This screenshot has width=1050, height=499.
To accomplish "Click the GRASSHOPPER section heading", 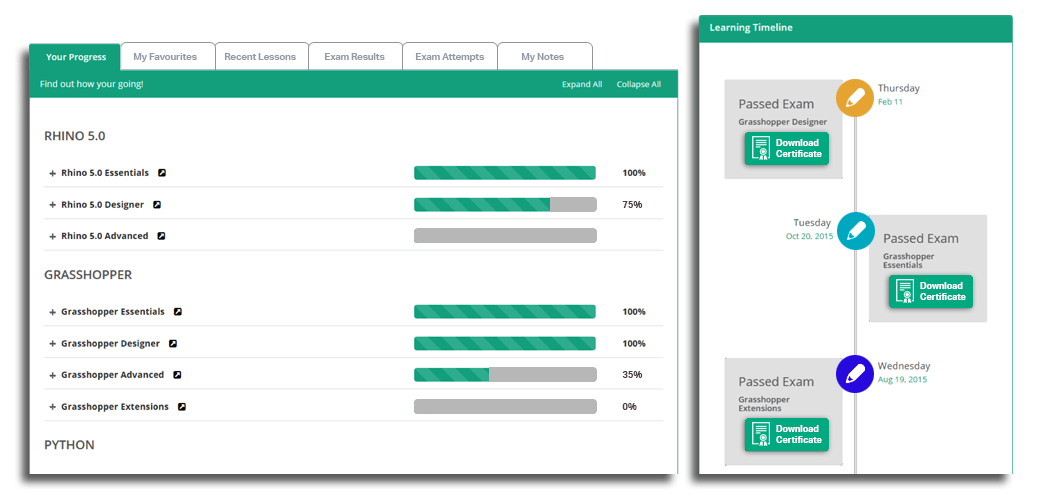I will click(88, 275).
